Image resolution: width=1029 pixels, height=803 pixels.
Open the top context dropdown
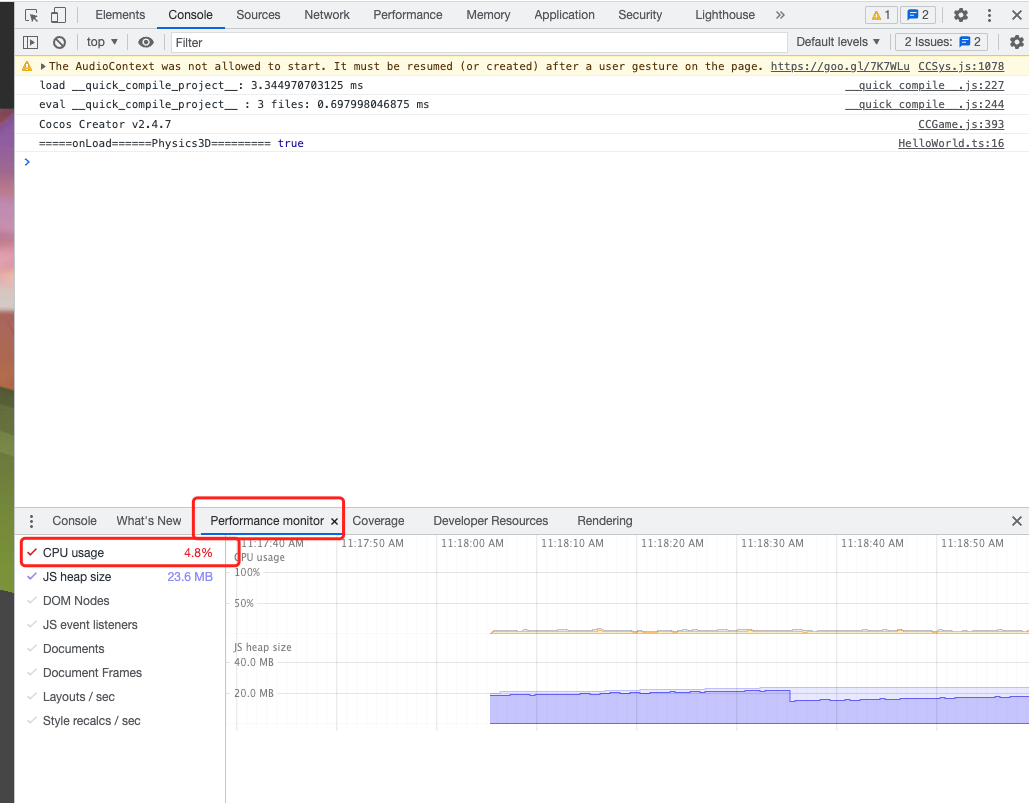point(102,42)
